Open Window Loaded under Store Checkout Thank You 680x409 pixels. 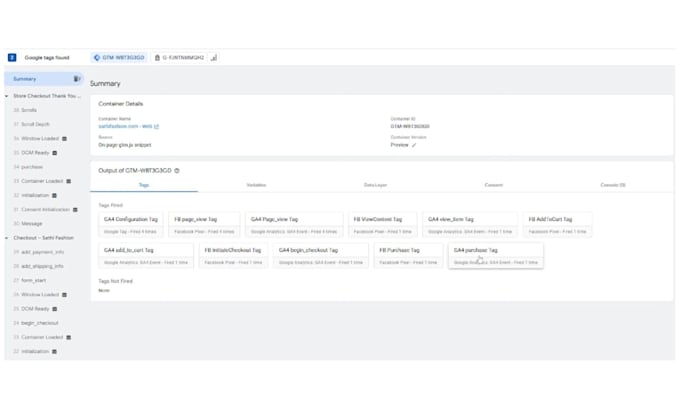(x=40, y=138)
